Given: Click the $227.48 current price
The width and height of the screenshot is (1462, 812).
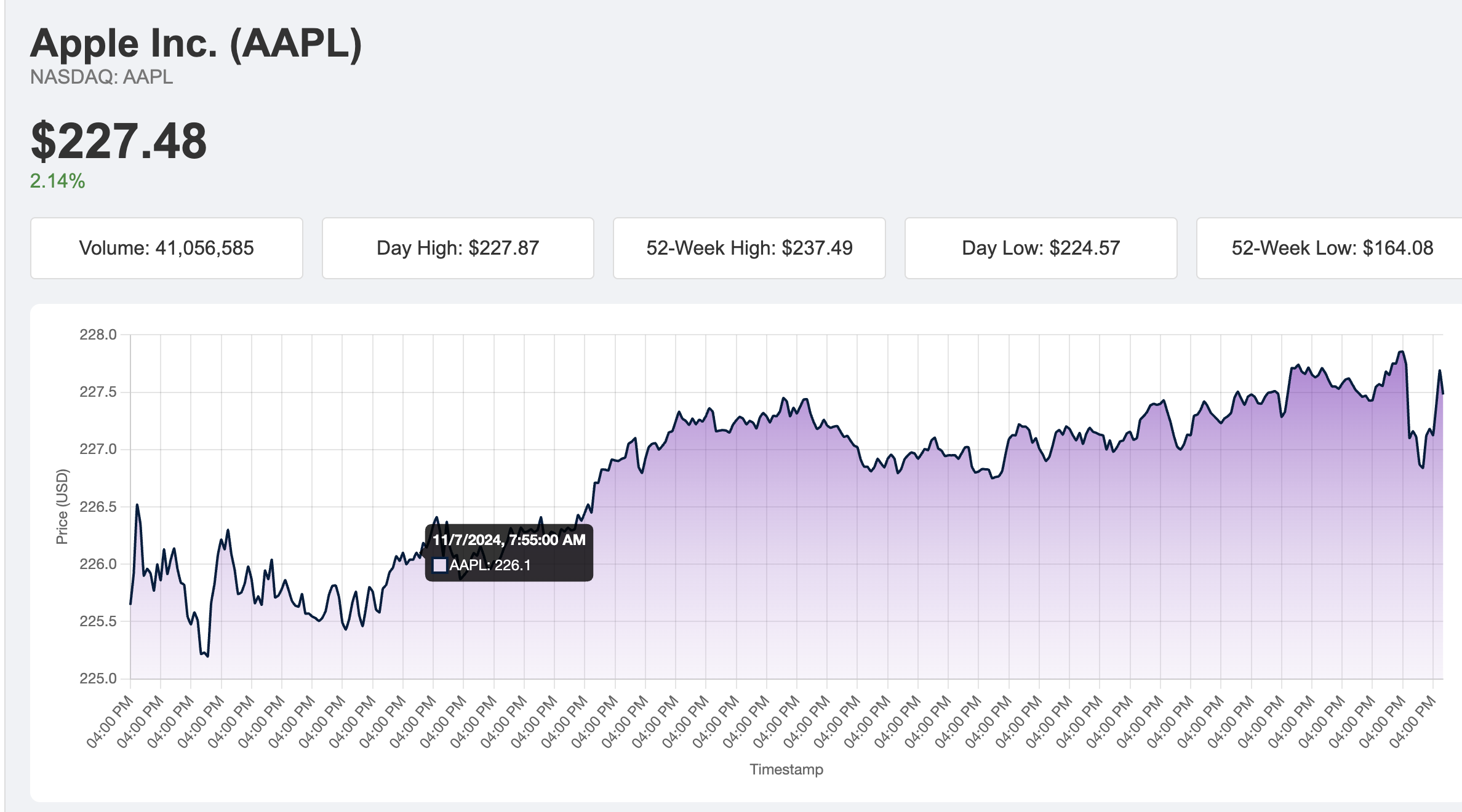Looking at the screenshot, I should (x=119, y=141).
